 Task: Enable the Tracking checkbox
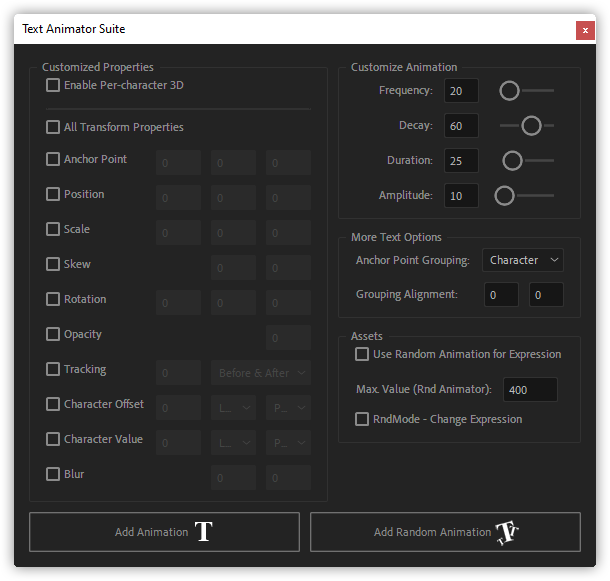53,369
